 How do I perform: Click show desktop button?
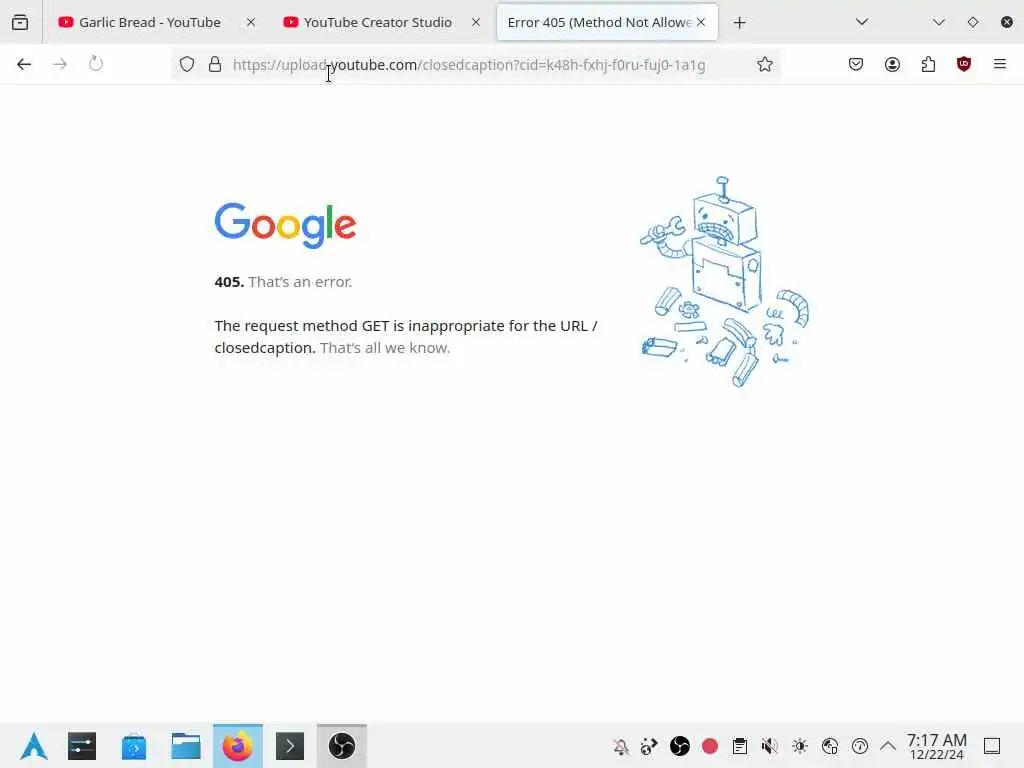tap(992, 746)
